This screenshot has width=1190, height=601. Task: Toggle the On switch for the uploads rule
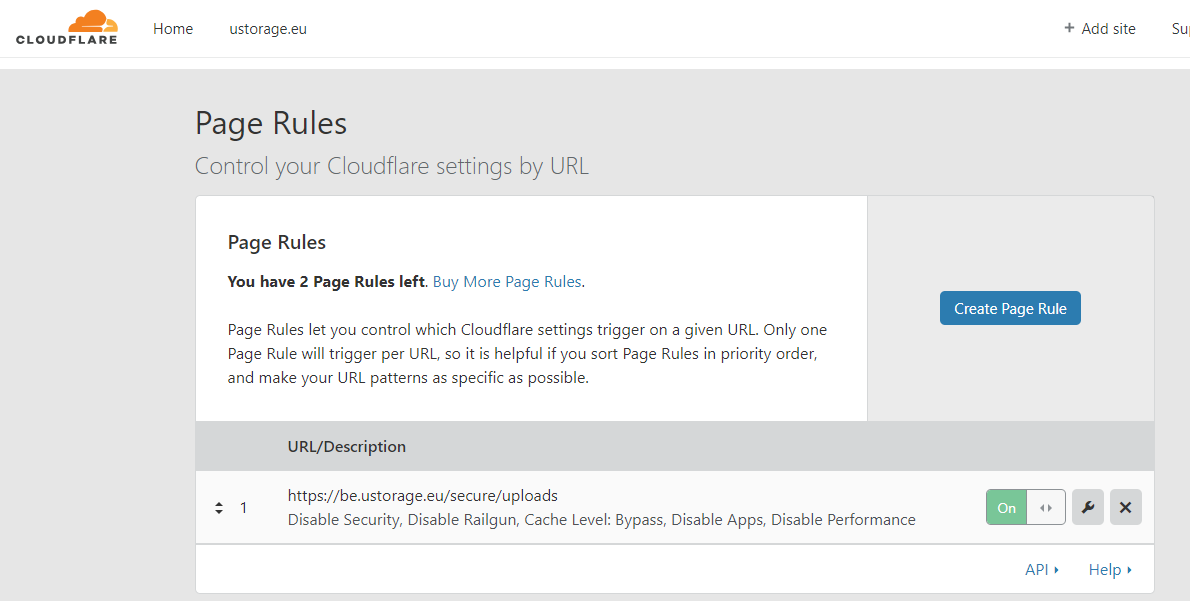pos(1026,508)
